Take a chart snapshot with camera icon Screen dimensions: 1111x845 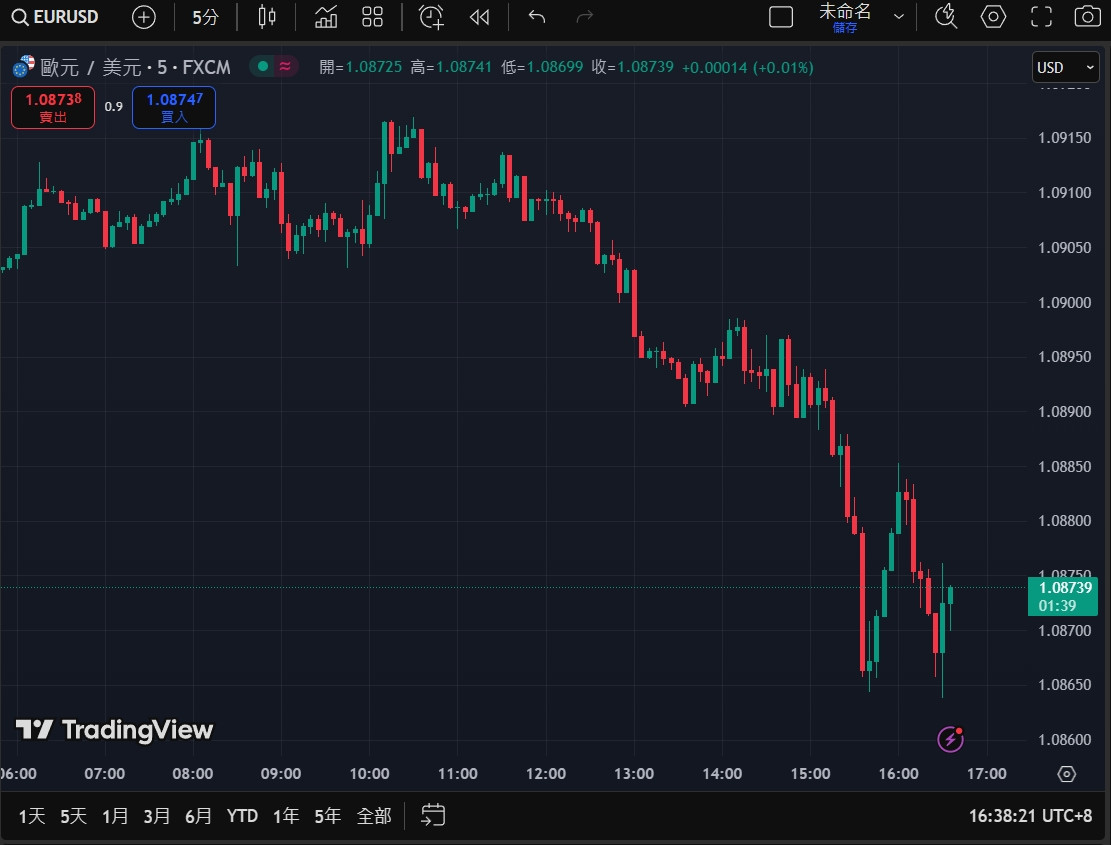tap(1086, 17)
